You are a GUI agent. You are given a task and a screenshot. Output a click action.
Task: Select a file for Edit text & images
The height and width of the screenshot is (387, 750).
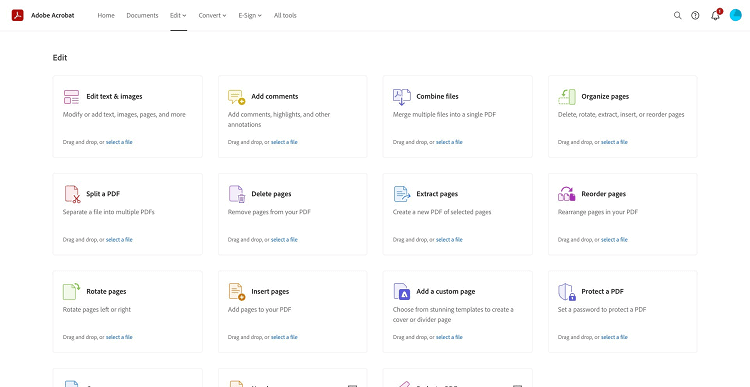119,142
